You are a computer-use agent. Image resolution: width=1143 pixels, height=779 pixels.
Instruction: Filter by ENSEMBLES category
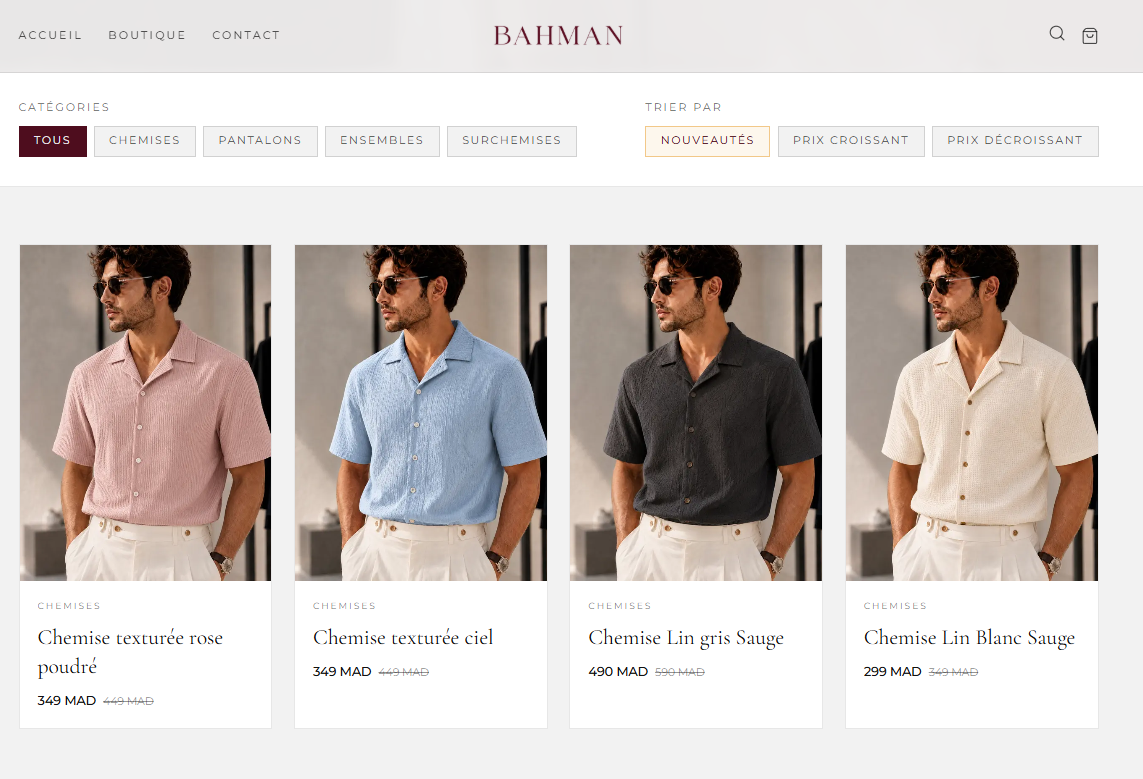(x=382, y=141)
